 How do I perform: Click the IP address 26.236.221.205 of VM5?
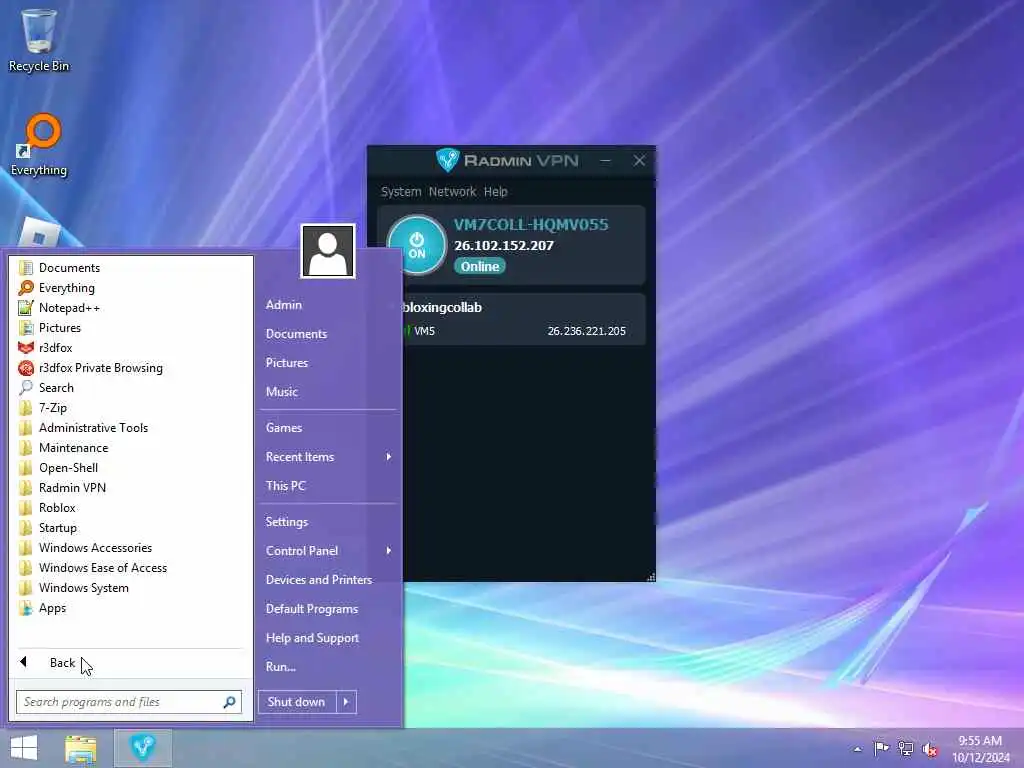click(586, 331)
